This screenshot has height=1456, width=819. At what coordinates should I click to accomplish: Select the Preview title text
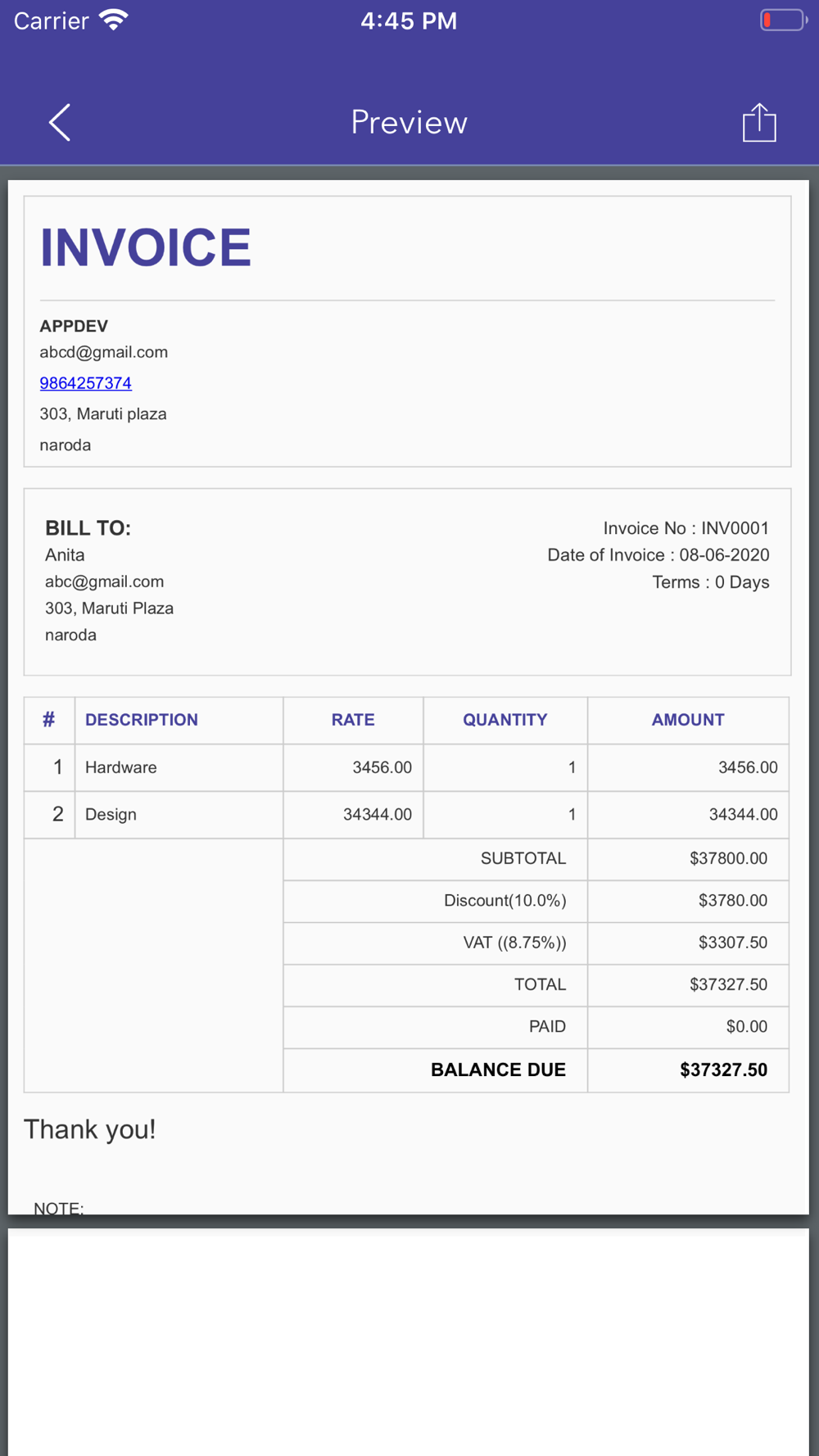(409, 123)
